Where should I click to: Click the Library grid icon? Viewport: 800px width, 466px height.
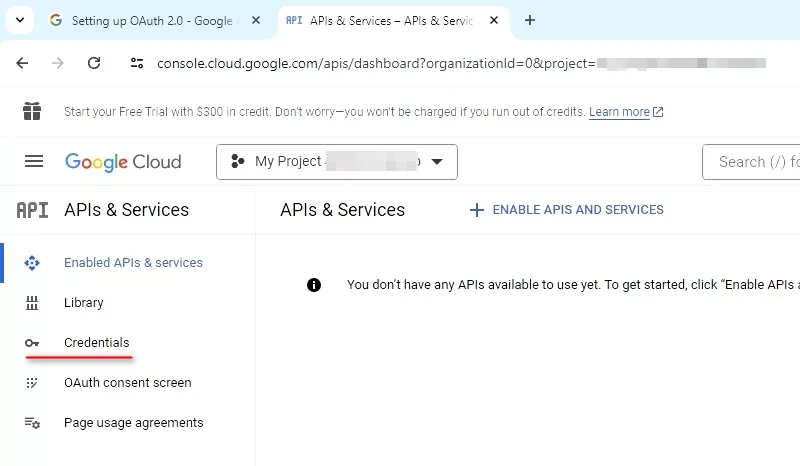tap(32, 303)
